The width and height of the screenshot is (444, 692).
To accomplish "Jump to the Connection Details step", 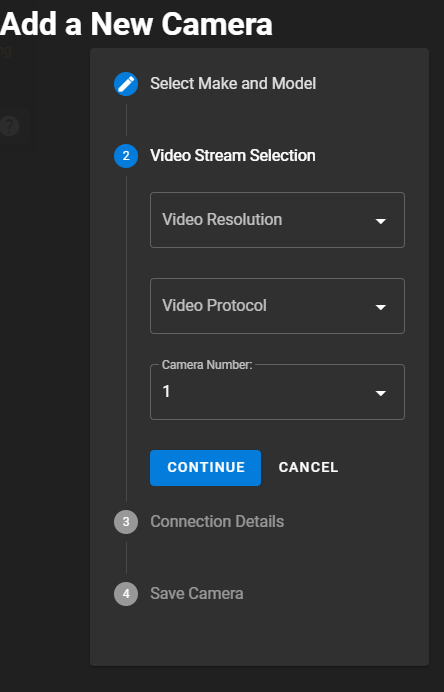I will [x=217, y=522].
